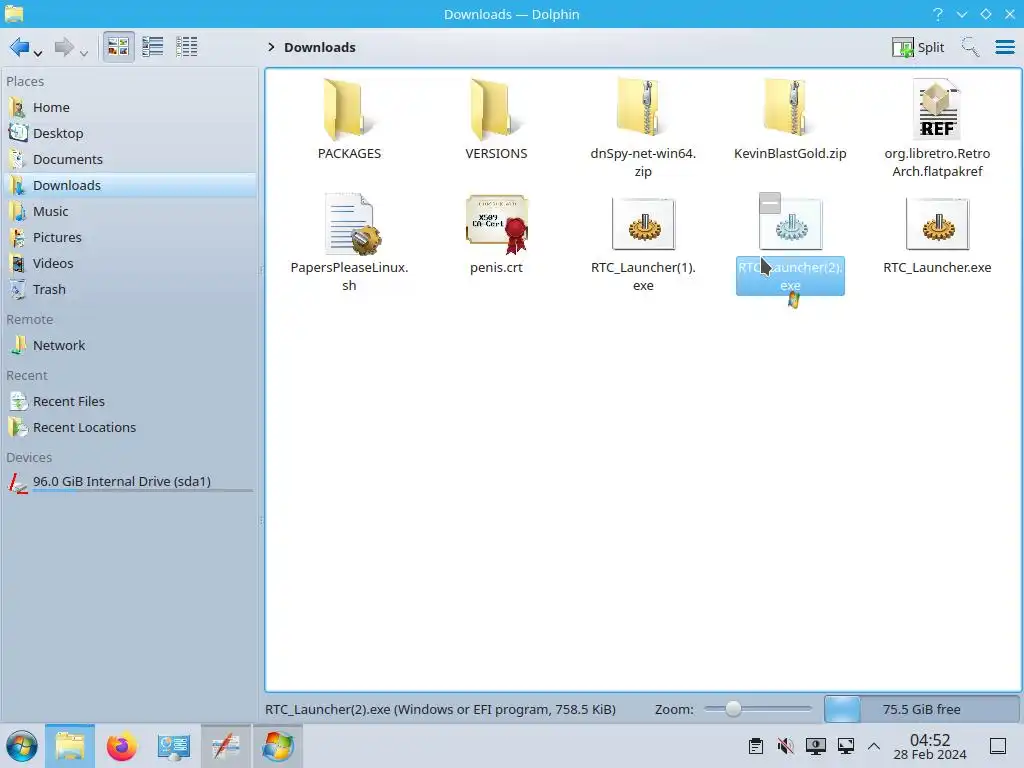Expand the breadcrumb chevron before Downloads
The width and height of the screenshot is (1024, 768).
click(271, 47)
